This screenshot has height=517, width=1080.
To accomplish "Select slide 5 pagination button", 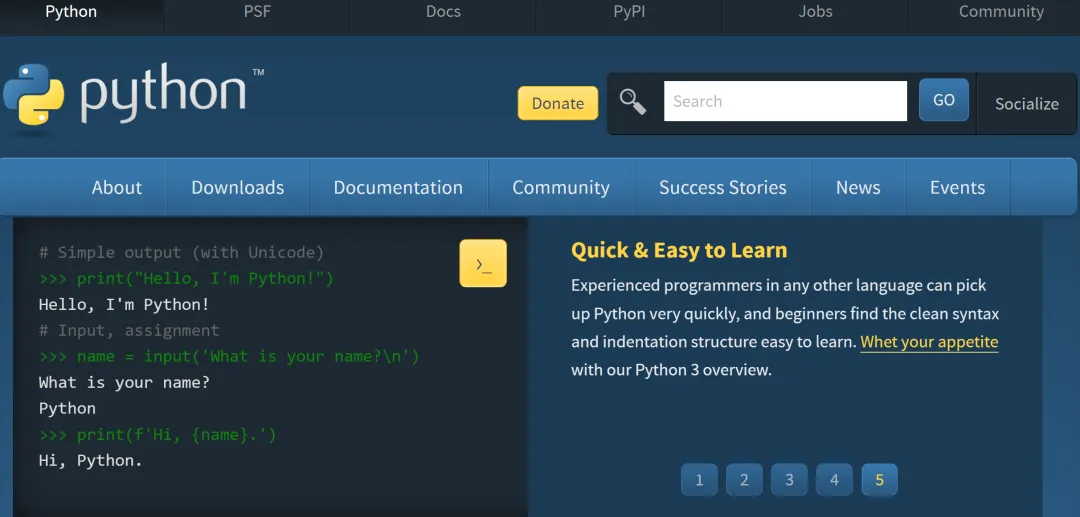I will [x=879, y=480].
